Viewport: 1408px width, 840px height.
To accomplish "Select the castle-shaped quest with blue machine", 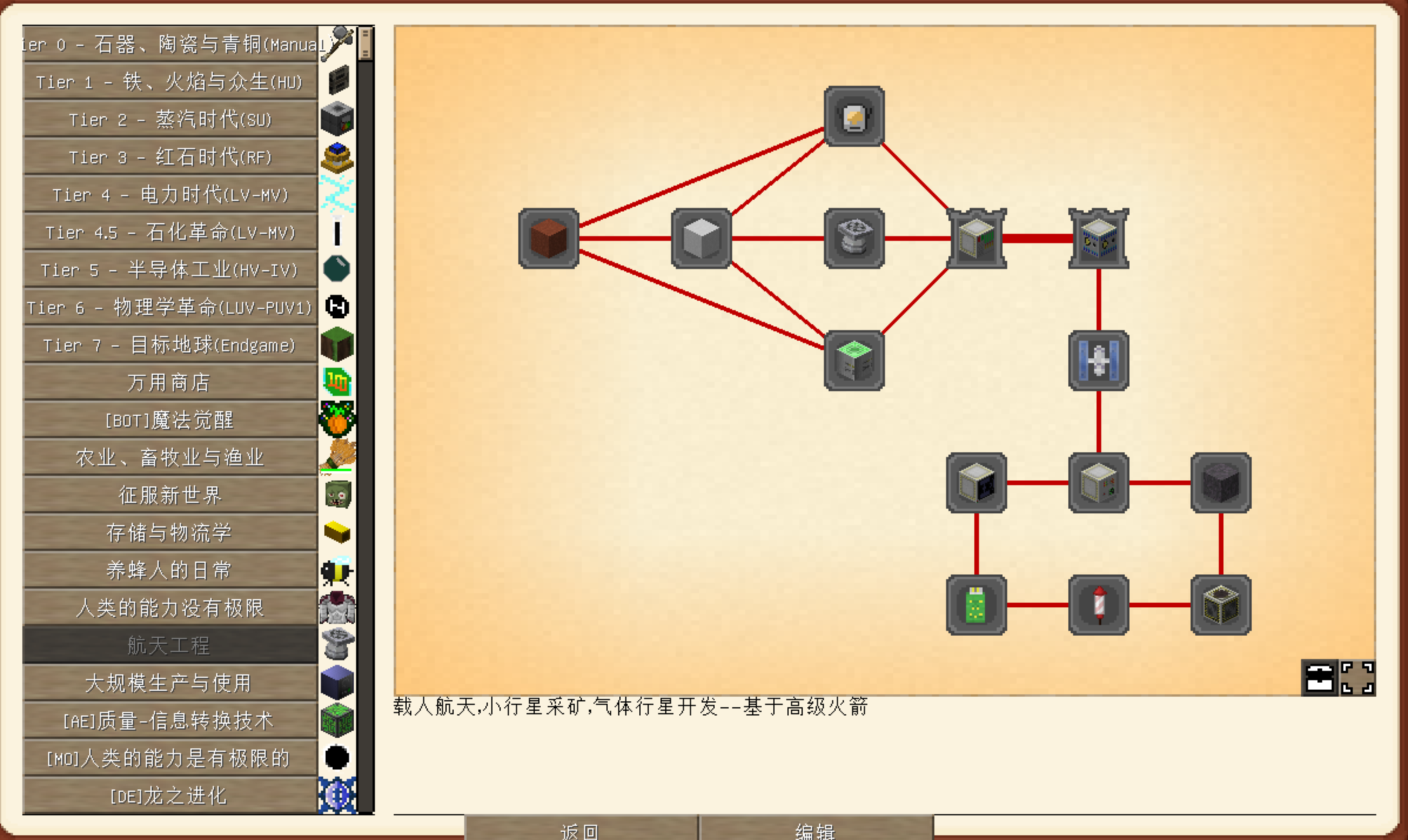I will (1098, 238).
